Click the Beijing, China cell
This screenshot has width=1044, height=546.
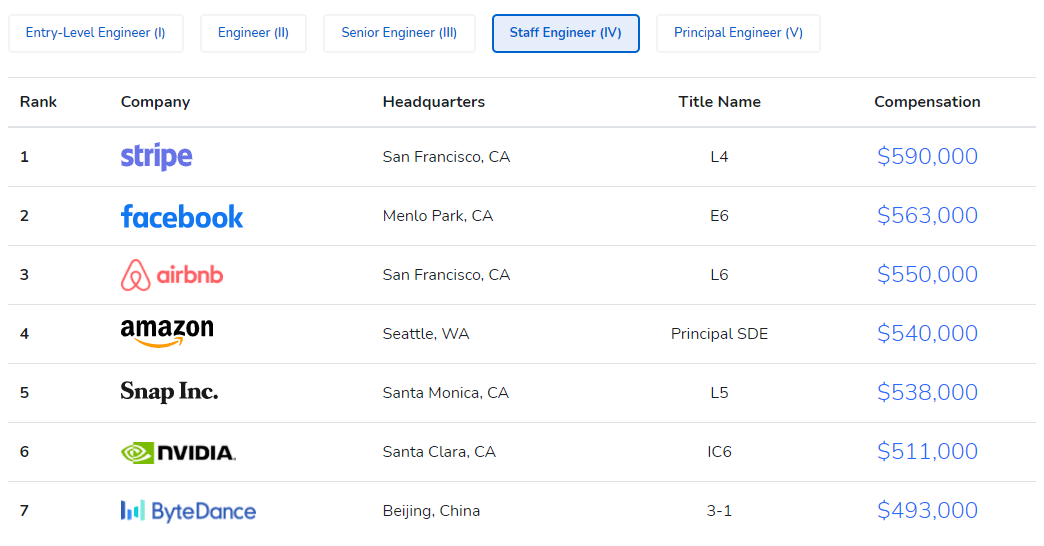(431, 511)
